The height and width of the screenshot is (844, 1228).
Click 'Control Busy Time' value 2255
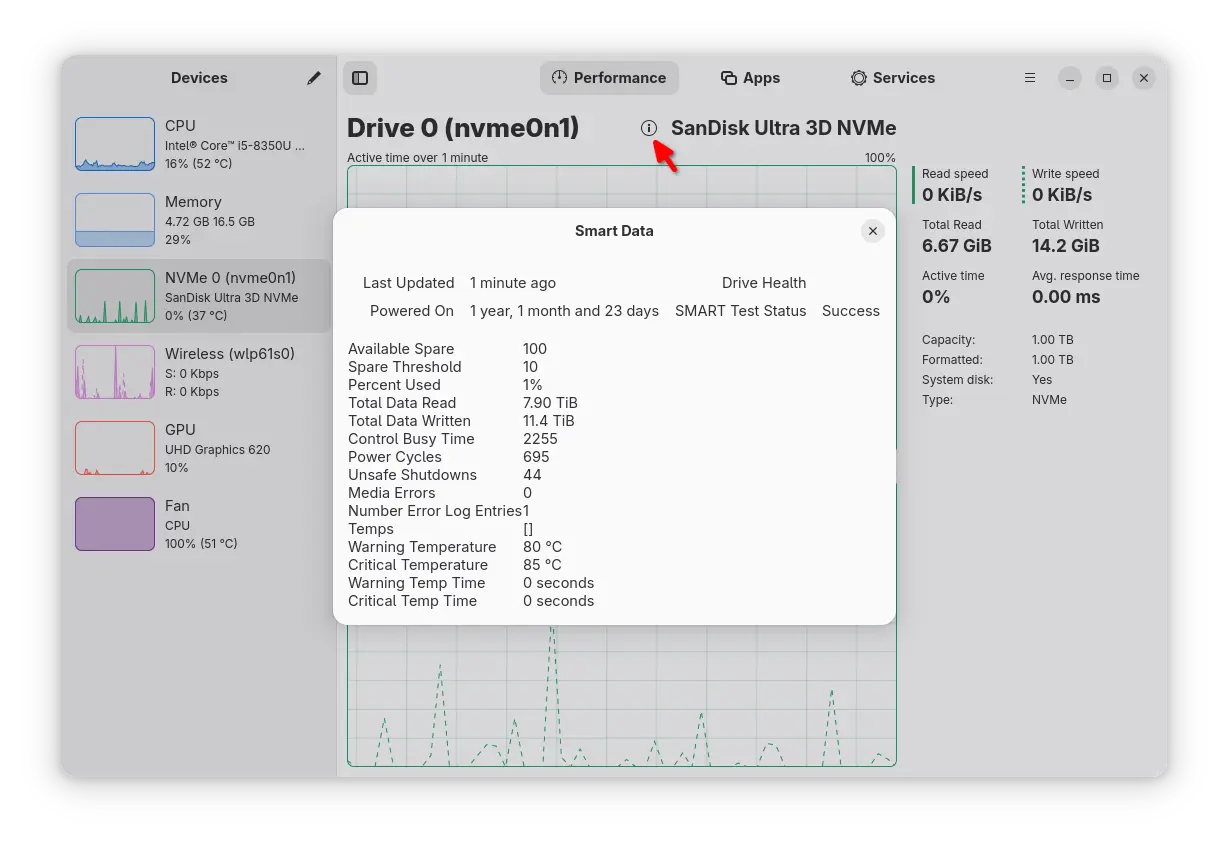click(x=540, y=439)
